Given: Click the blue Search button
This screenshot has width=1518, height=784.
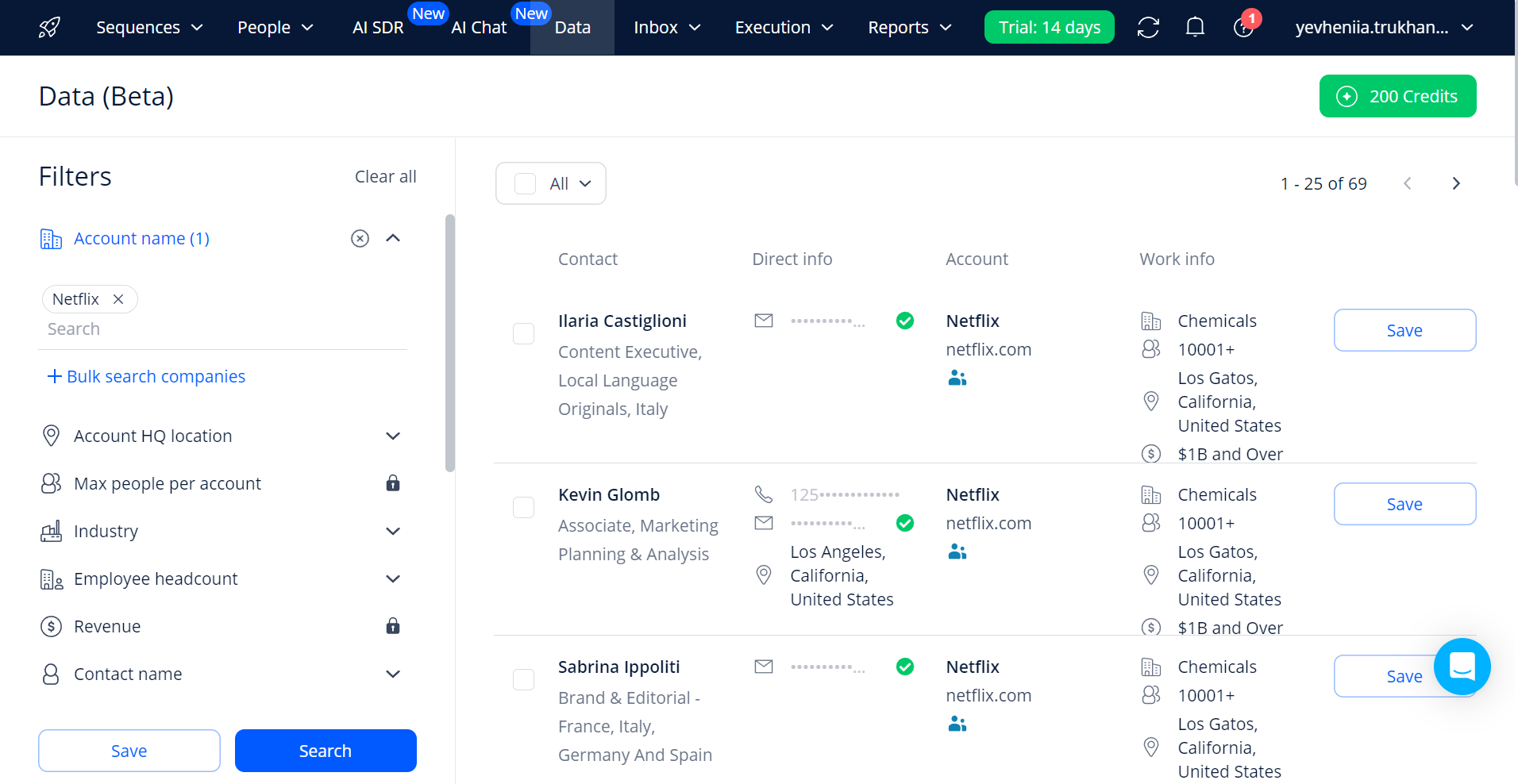Looking at the screenshot, I should 326,751.
